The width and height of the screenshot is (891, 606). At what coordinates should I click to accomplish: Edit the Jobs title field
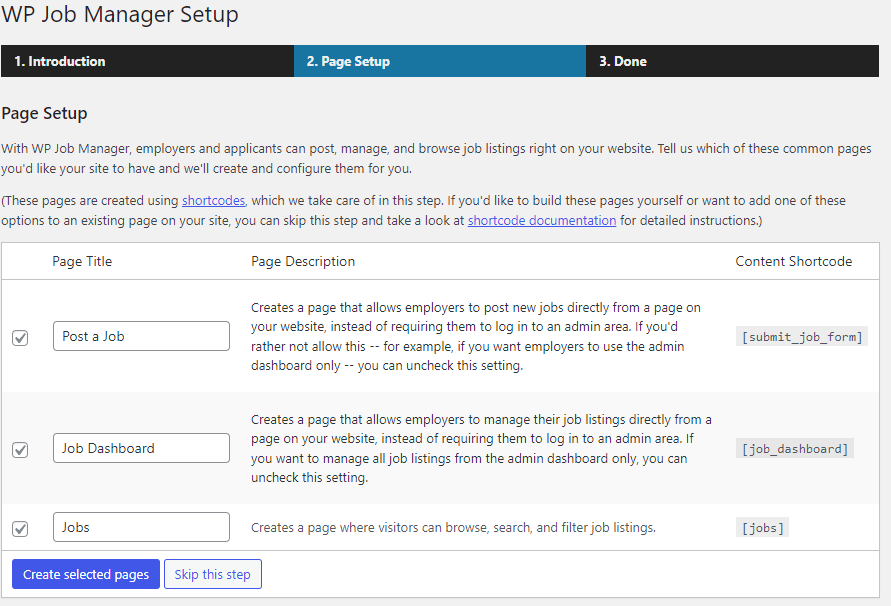tap(141, 527)
